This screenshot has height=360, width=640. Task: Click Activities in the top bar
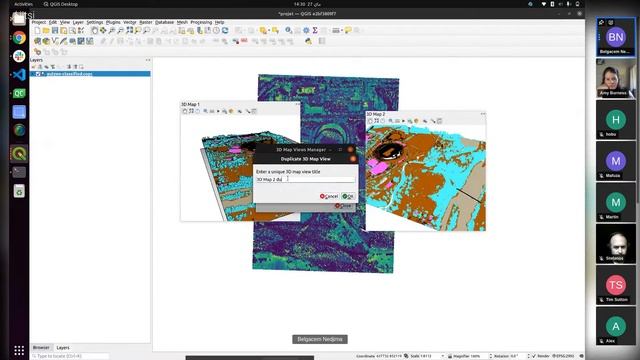[x=23, y=4]
